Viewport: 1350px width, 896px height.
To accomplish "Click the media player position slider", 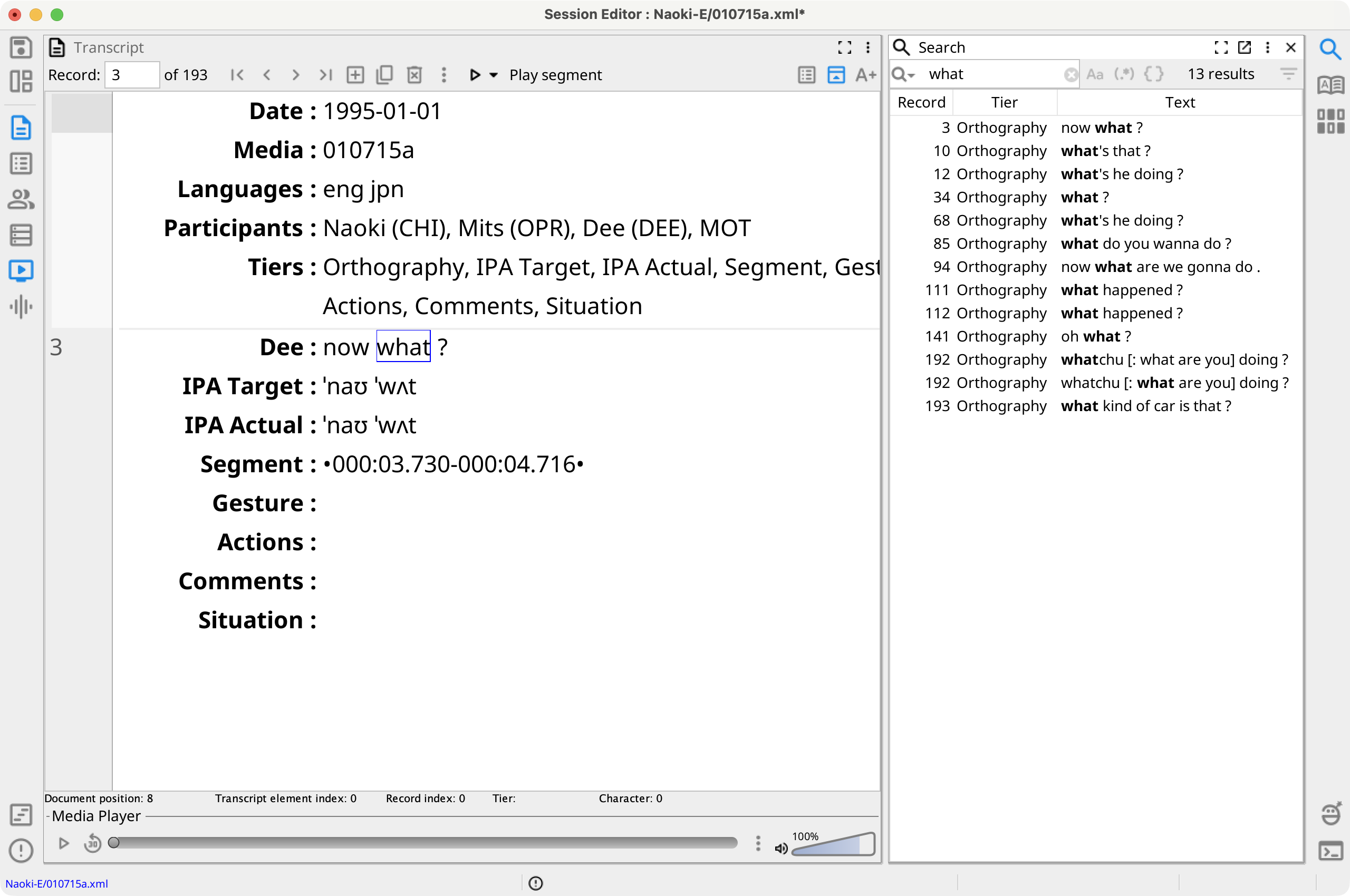I will [x=422, y=843].
